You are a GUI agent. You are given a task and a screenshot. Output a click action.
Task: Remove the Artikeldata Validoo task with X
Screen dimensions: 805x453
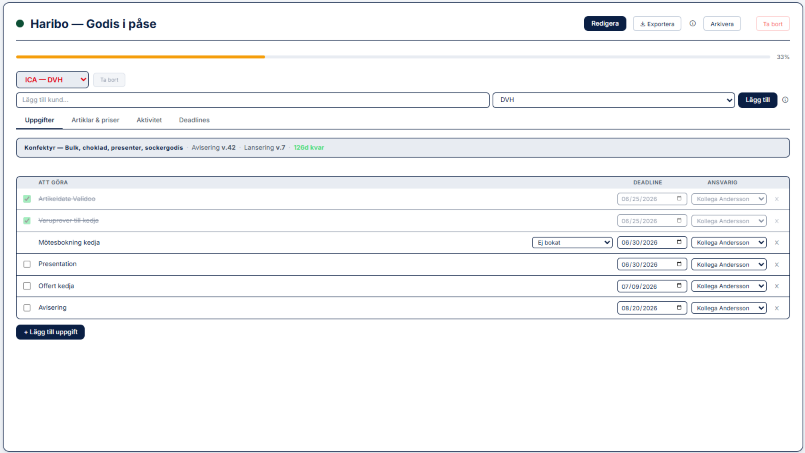pyautogui.click(x=777, y=199)
